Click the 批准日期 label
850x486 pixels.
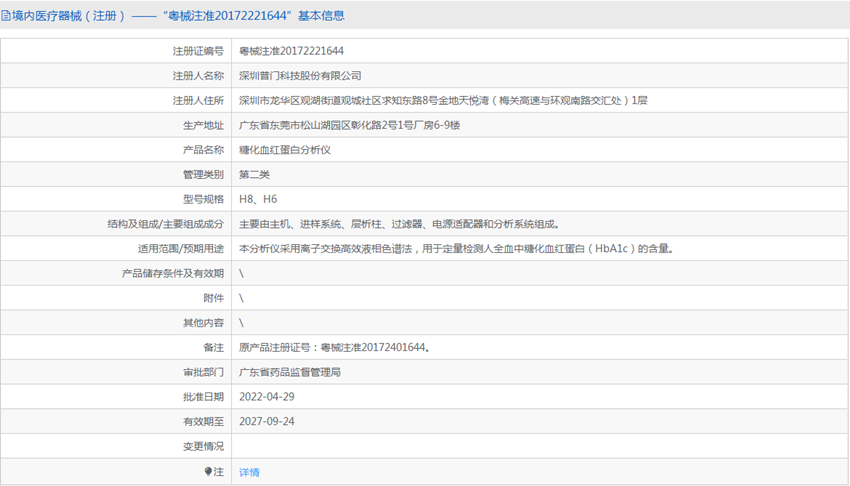pyautogui.click(x=203, y=397)
